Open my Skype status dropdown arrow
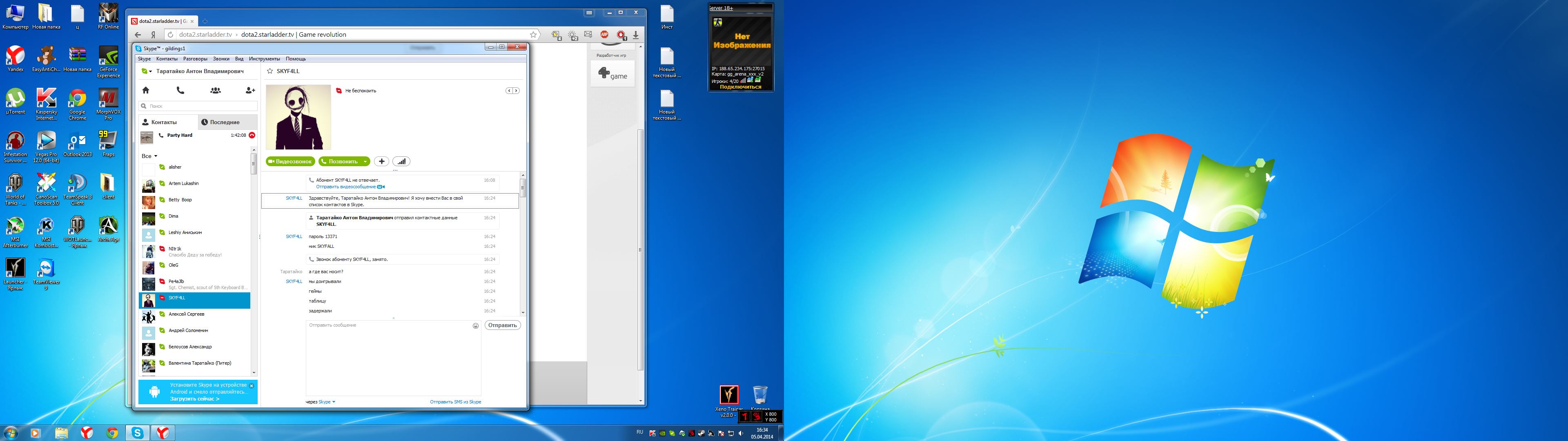 click(150, 71)
